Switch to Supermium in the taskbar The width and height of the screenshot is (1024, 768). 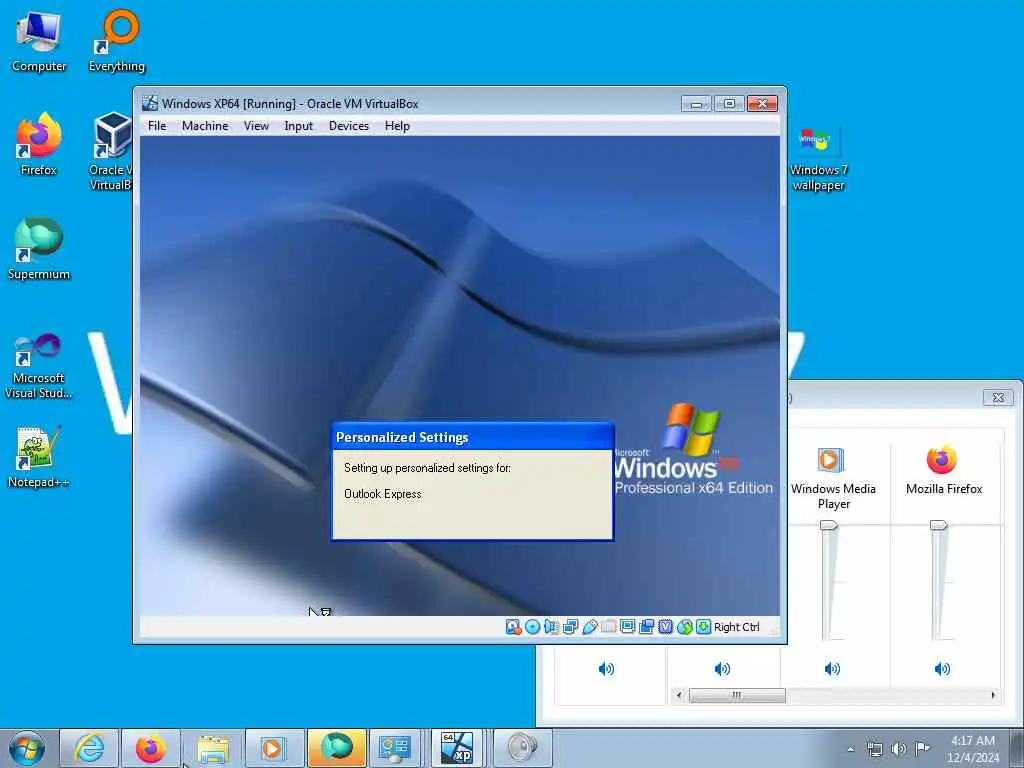pos(336,748)
